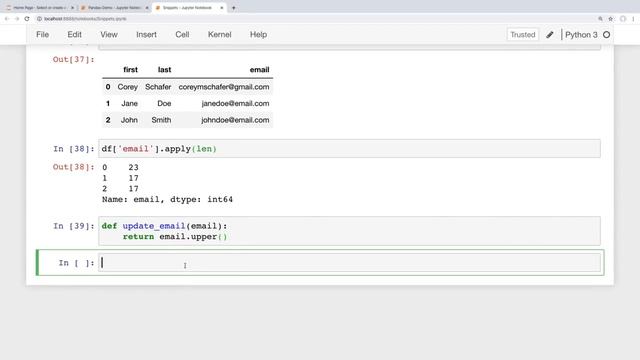Click the Python 3 kernel name
This screenshot has height=360, width=640.
581,35
